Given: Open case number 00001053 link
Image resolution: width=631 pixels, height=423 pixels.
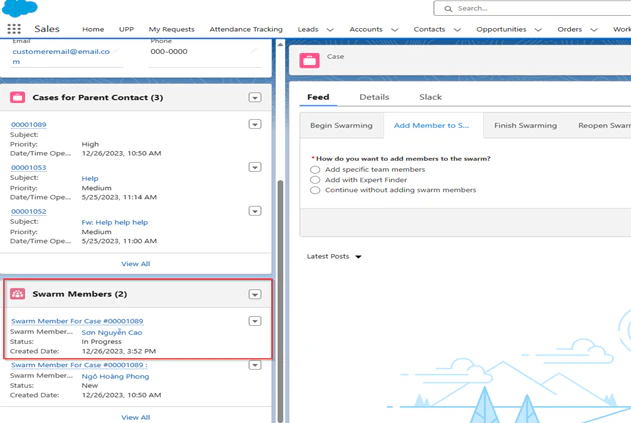Looking at the screenshot, I should [x=29, y=167].
